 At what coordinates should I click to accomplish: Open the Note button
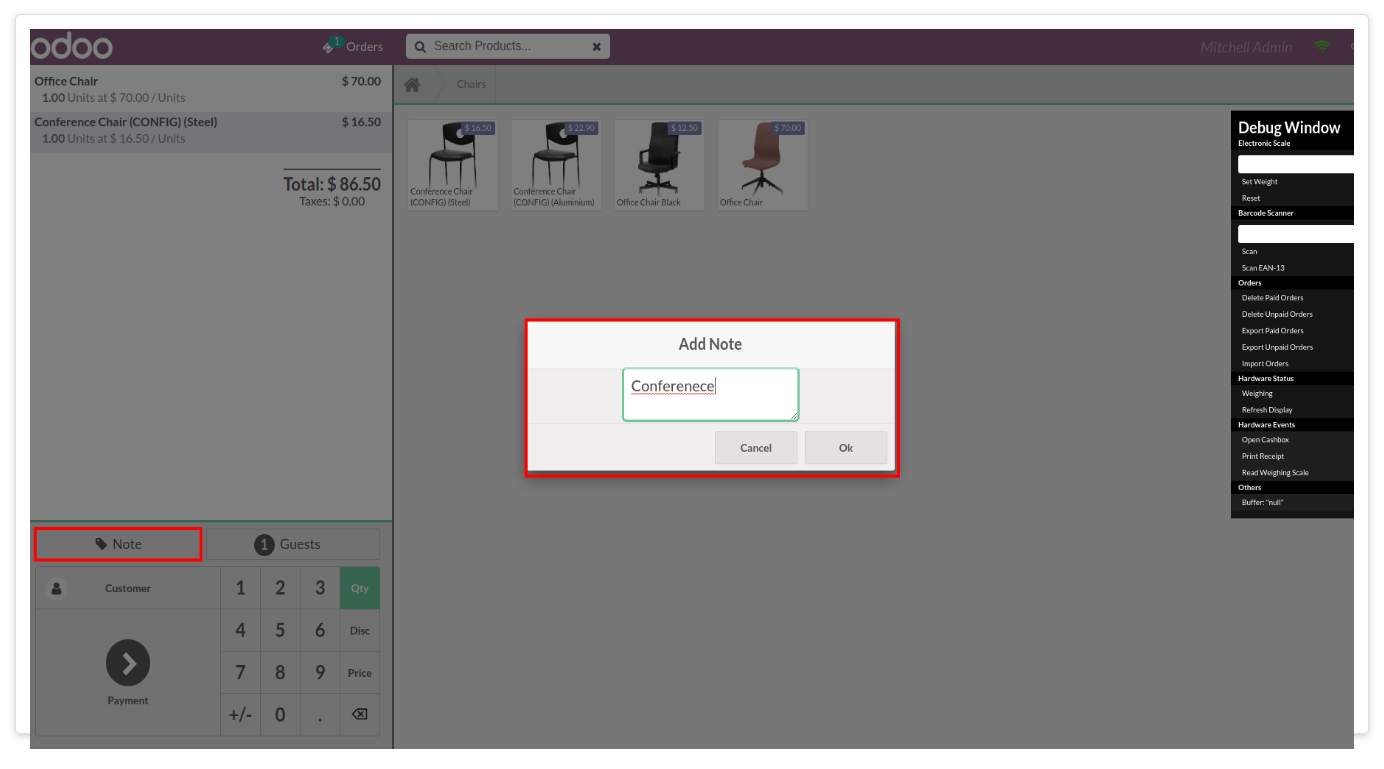118,544
